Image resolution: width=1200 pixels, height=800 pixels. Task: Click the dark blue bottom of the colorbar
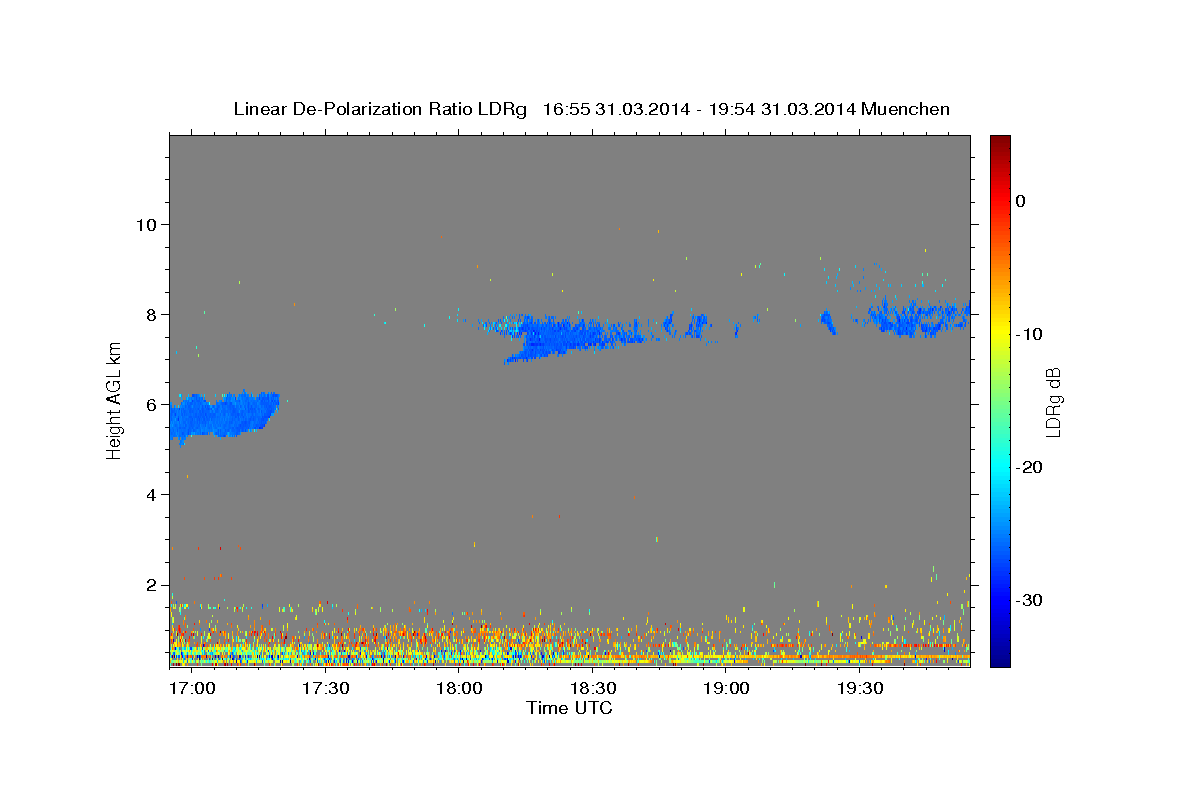point(999,656)
